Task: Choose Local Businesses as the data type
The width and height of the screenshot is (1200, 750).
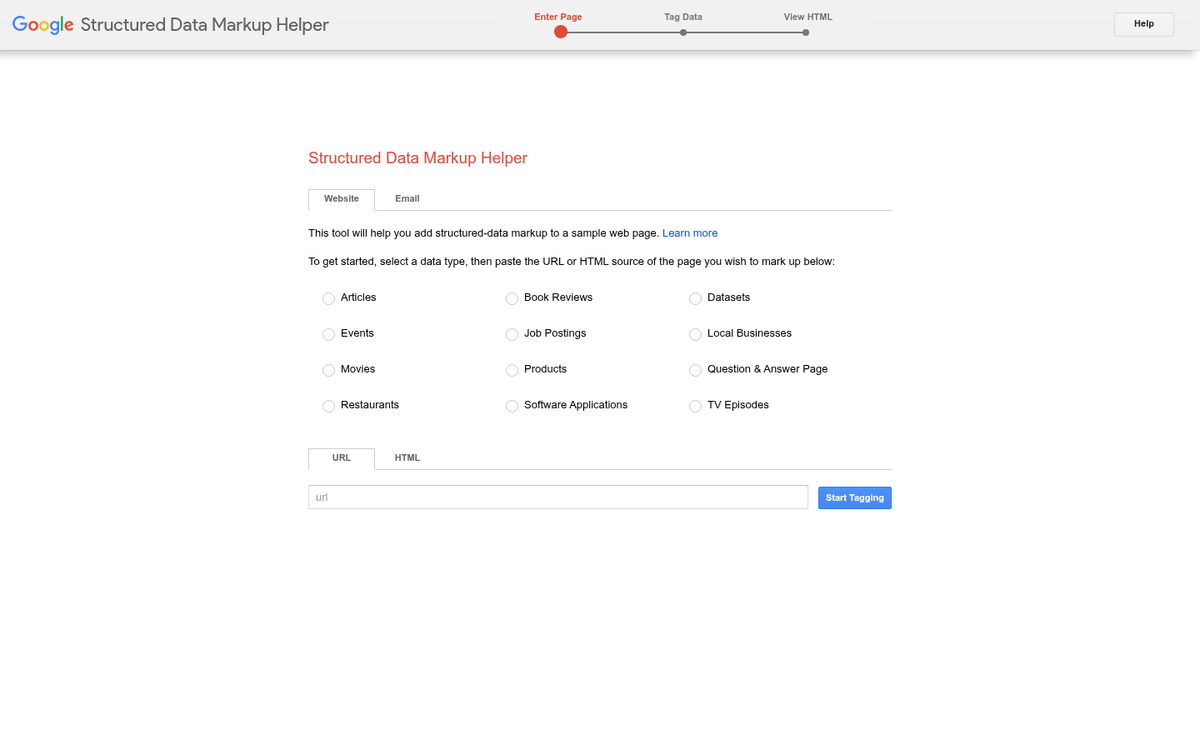Action: [x=695, y=334]
